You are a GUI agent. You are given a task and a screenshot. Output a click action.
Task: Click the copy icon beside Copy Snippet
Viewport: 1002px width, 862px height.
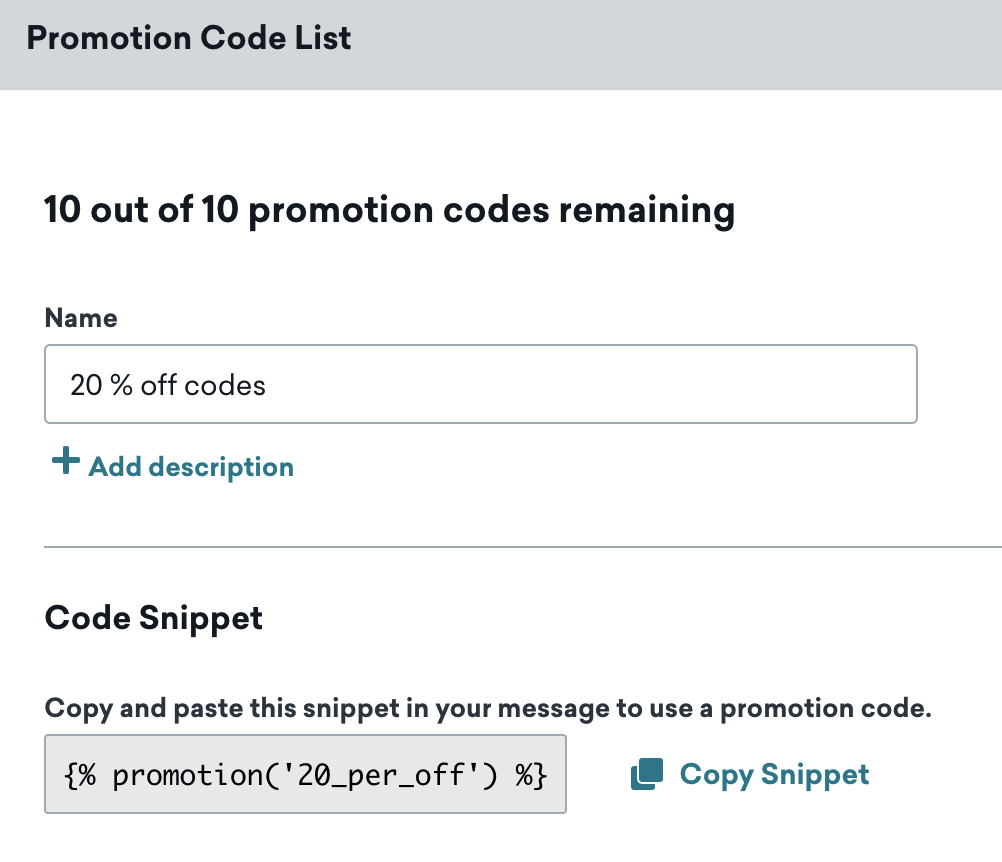coord(647,774)
